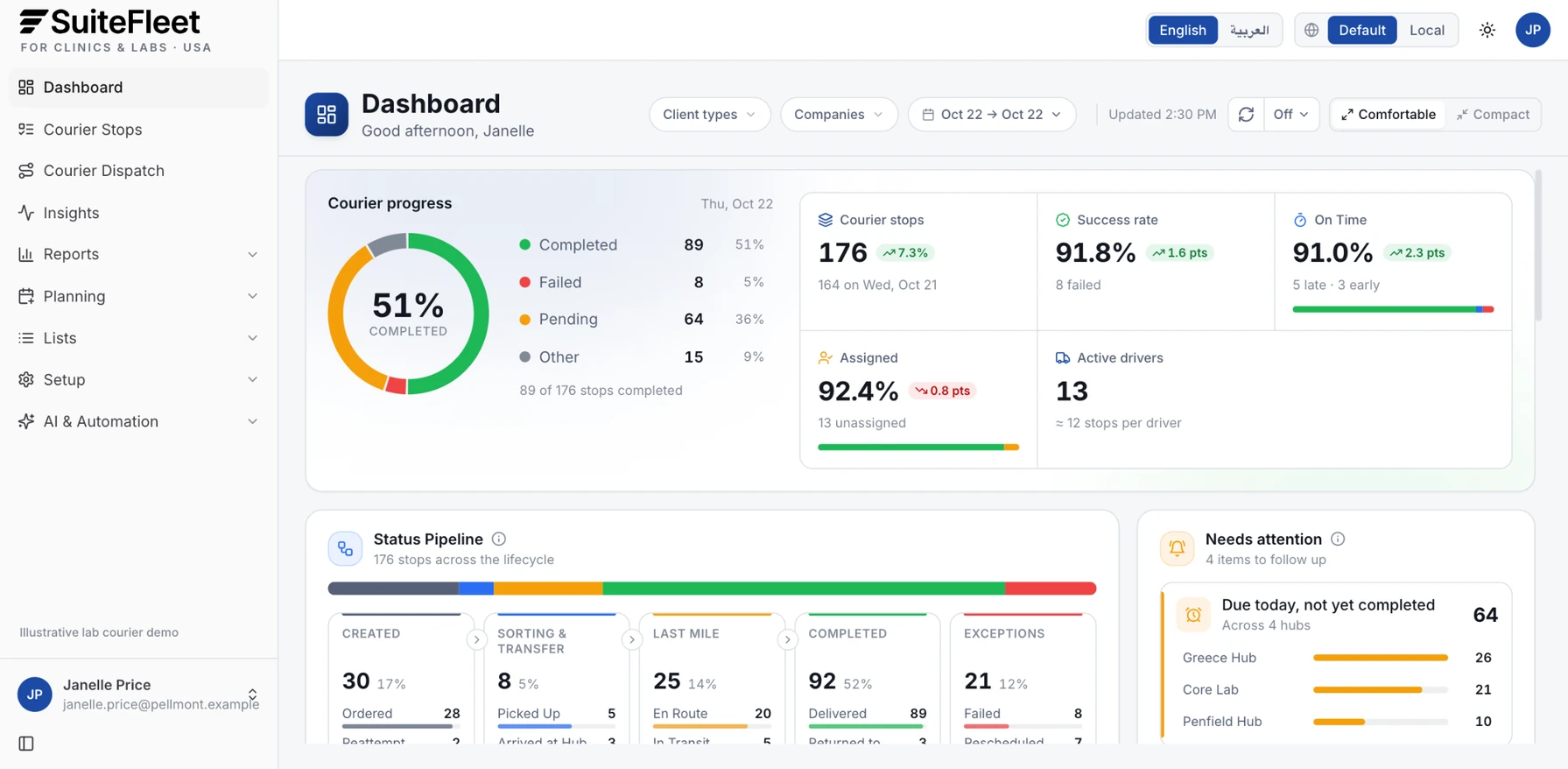1568x769 pixels.
Task: Open the Insights page
Action: click(x=138, y=213)
